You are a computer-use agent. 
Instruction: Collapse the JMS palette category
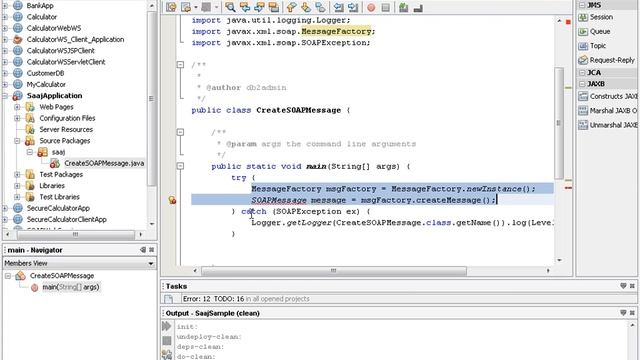[582, 5]
